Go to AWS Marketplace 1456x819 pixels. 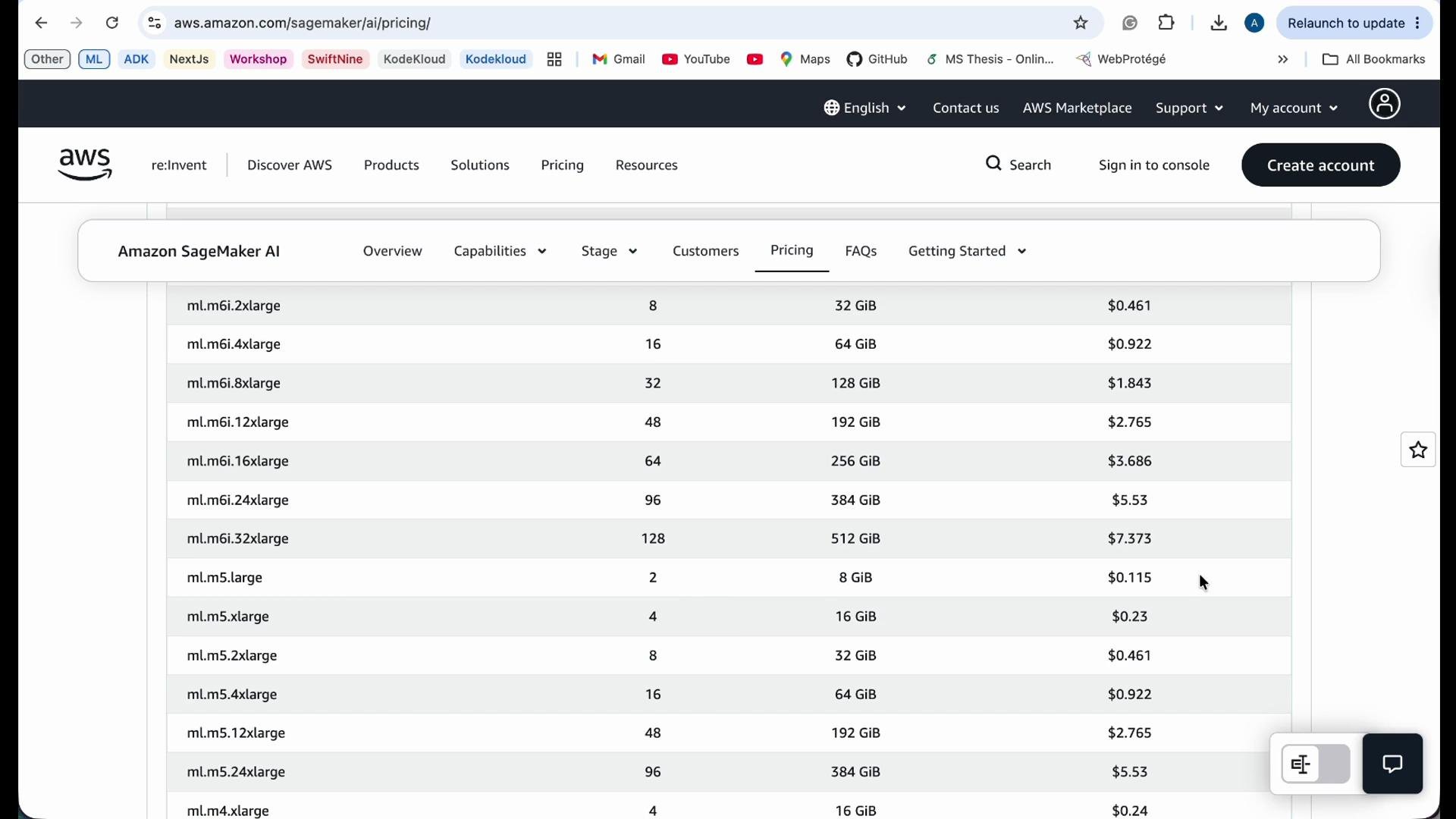coord(1077,108)
